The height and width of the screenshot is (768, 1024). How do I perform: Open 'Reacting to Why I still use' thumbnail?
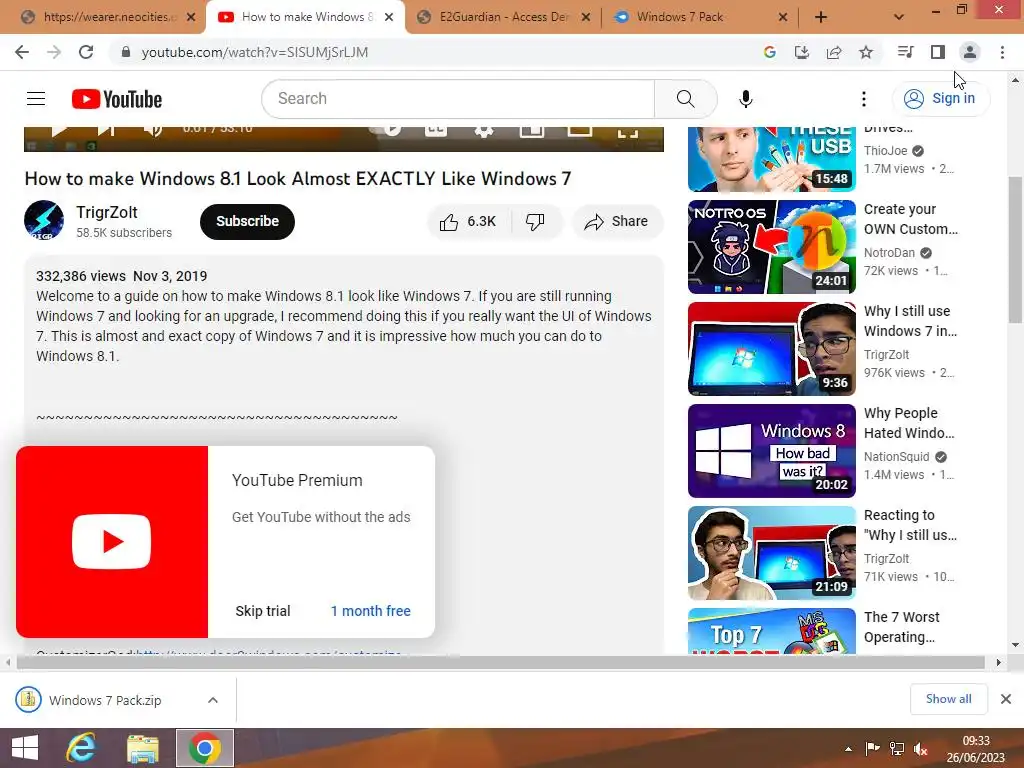coord(771,552)
